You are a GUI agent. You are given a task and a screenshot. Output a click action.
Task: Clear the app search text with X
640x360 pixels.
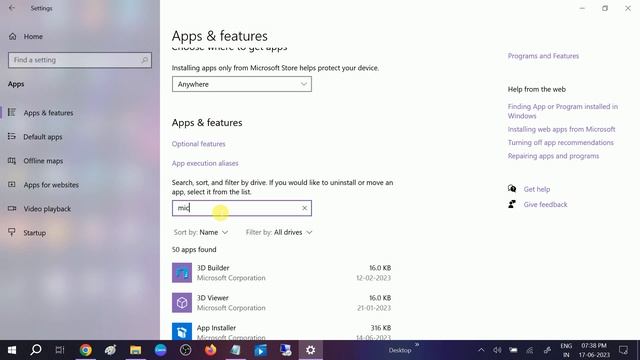[x=304, y=208]
